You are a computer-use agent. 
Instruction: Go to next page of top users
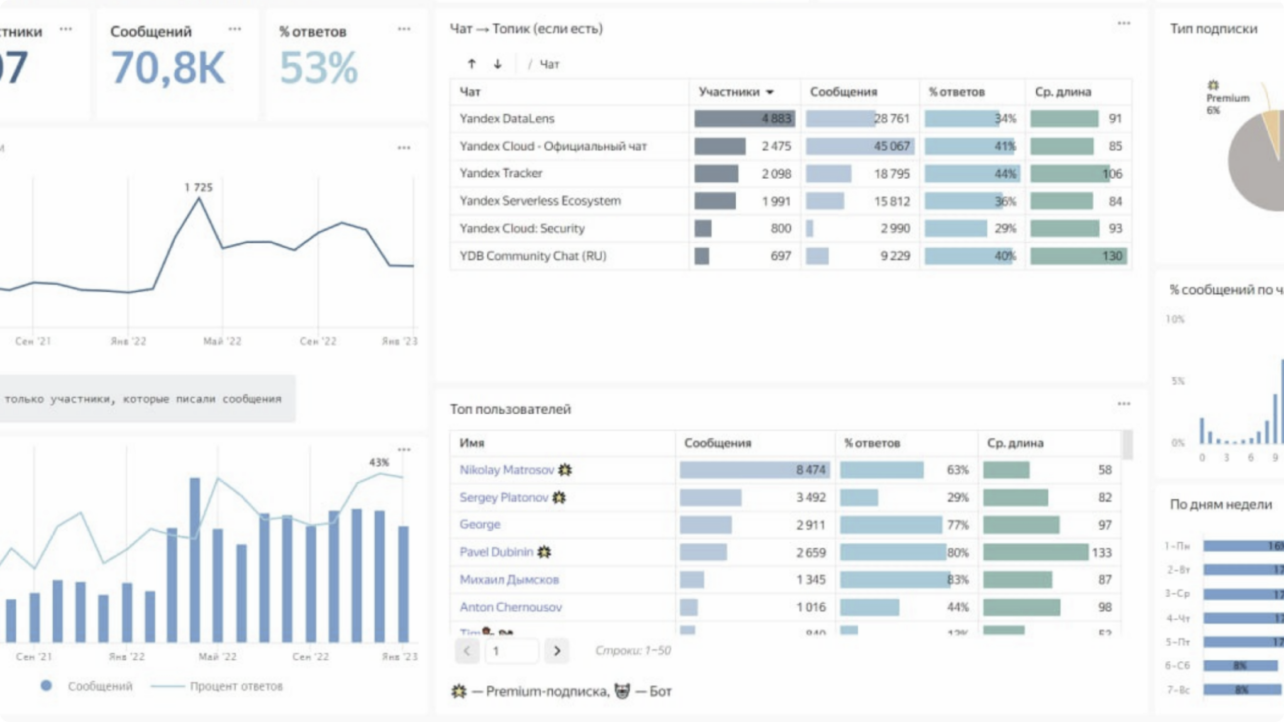pyautogui.click(x=557, y=651)
